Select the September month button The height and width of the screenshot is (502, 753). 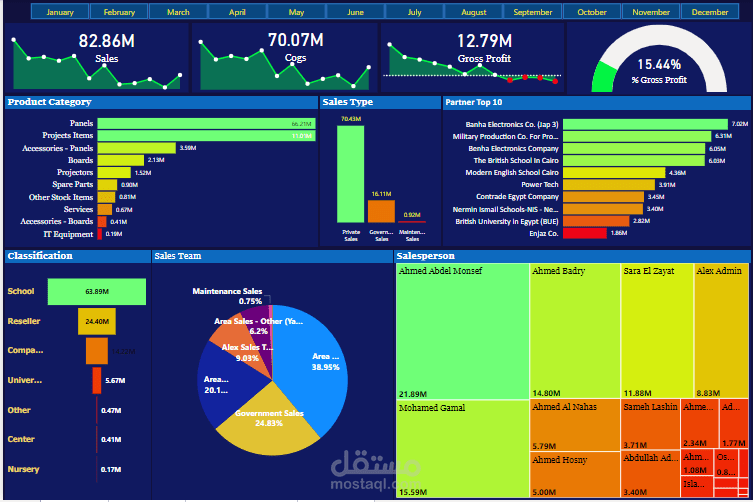[x=533, y=12]
